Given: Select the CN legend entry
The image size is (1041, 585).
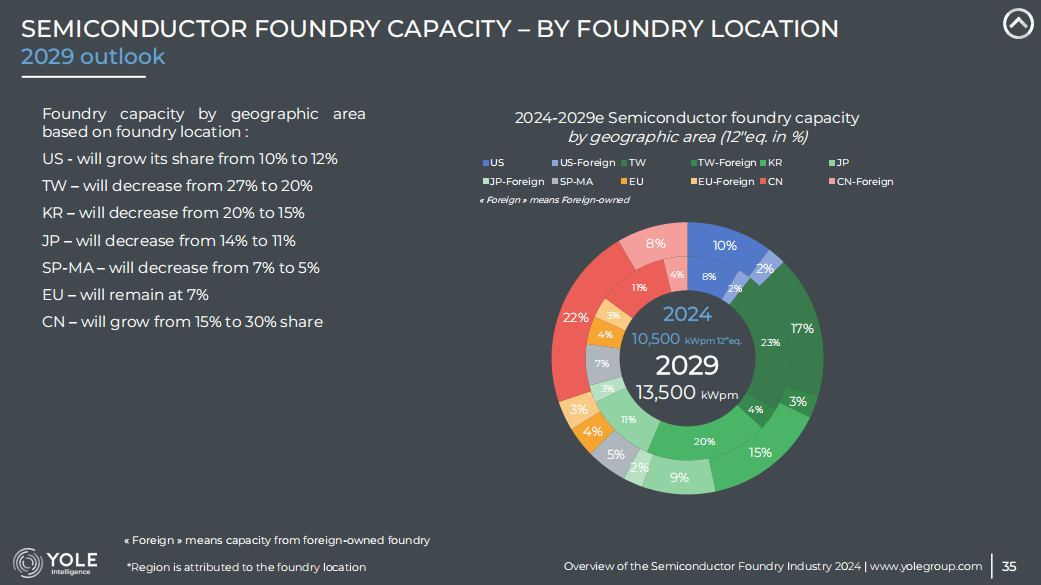Looking at the screenshot, I should pos(771,181).
